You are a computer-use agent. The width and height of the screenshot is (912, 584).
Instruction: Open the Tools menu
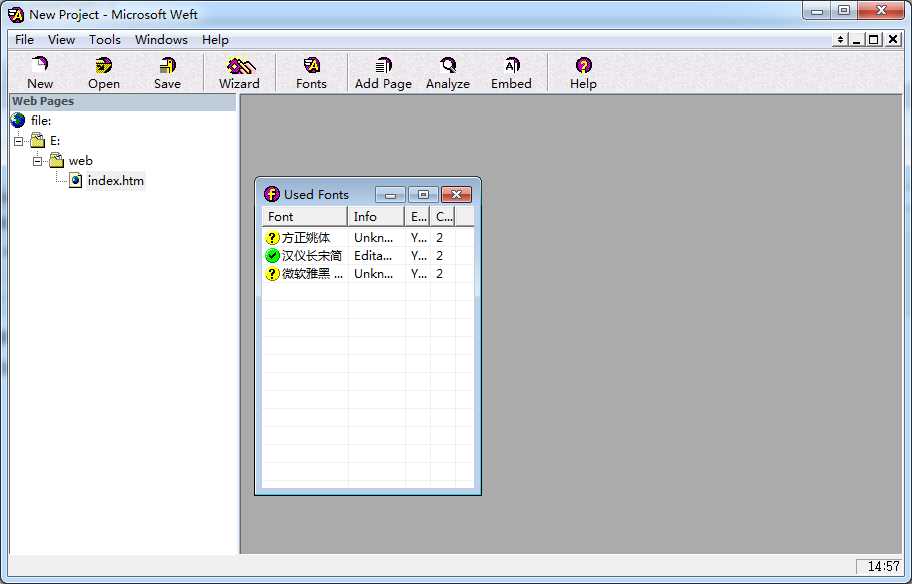click(x=105, y=40)
